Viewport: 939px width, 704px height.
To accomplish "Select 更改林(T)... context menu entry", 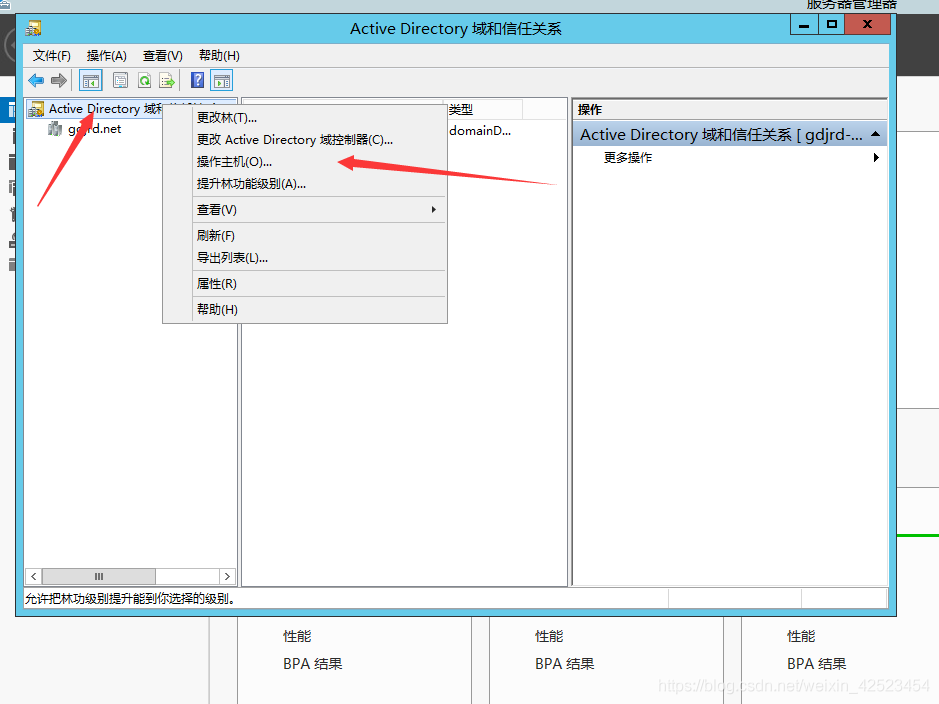I will coord(227,117).
